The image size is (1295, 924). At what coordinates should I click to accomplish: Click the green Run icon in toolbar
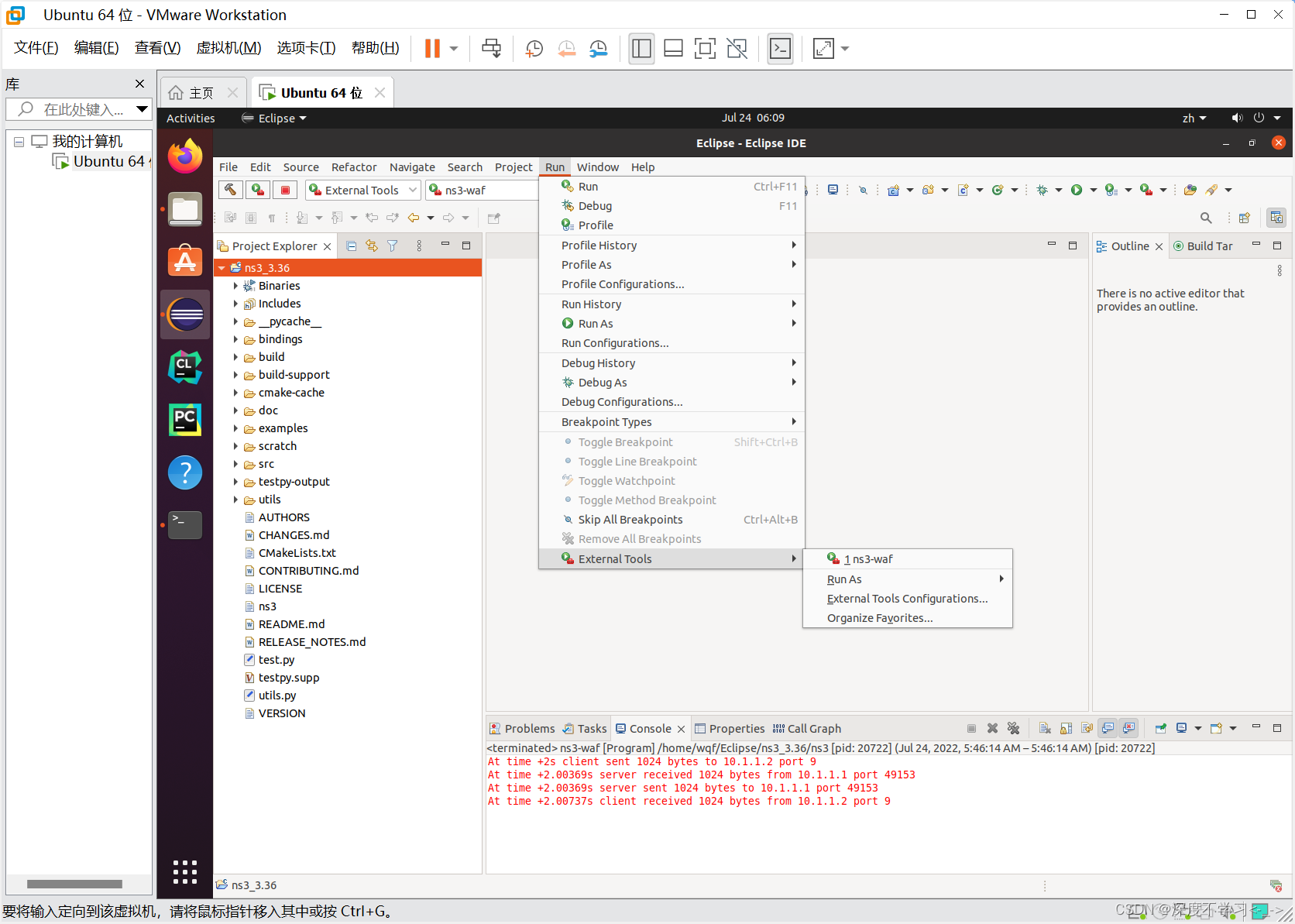point(1077,190)
